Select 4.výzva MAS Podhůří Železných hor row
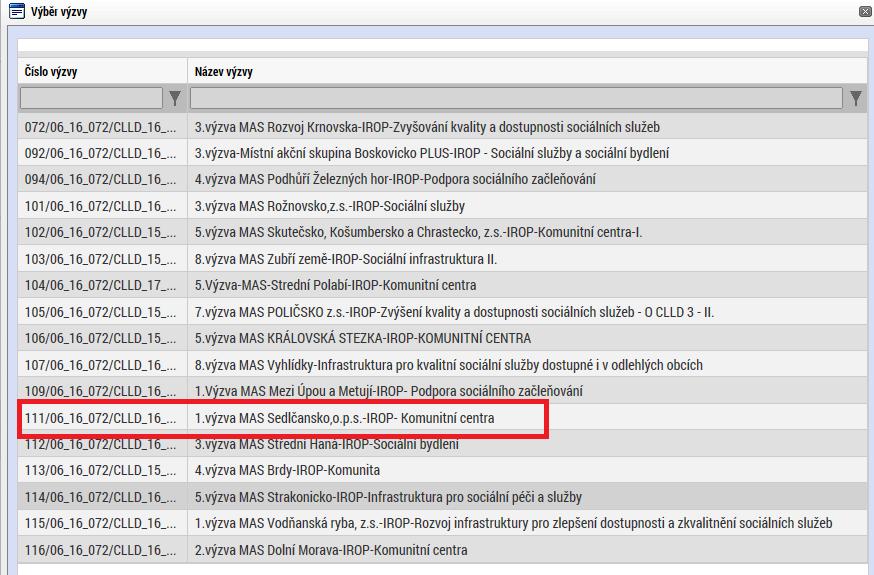Image resolution: width=874 pixels, height=575 pixels. pos(395,179)
